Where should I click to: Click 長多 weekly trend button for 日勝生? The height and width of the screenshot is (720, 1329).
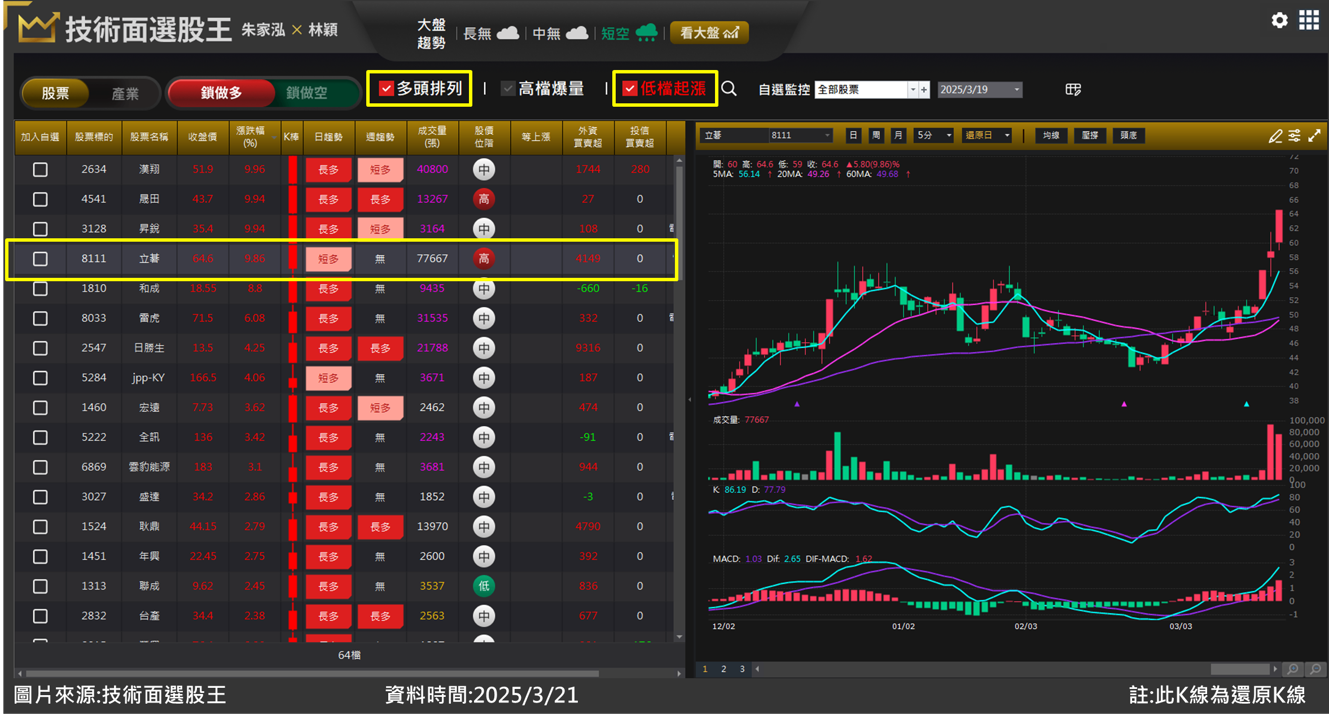click(380, 348)
